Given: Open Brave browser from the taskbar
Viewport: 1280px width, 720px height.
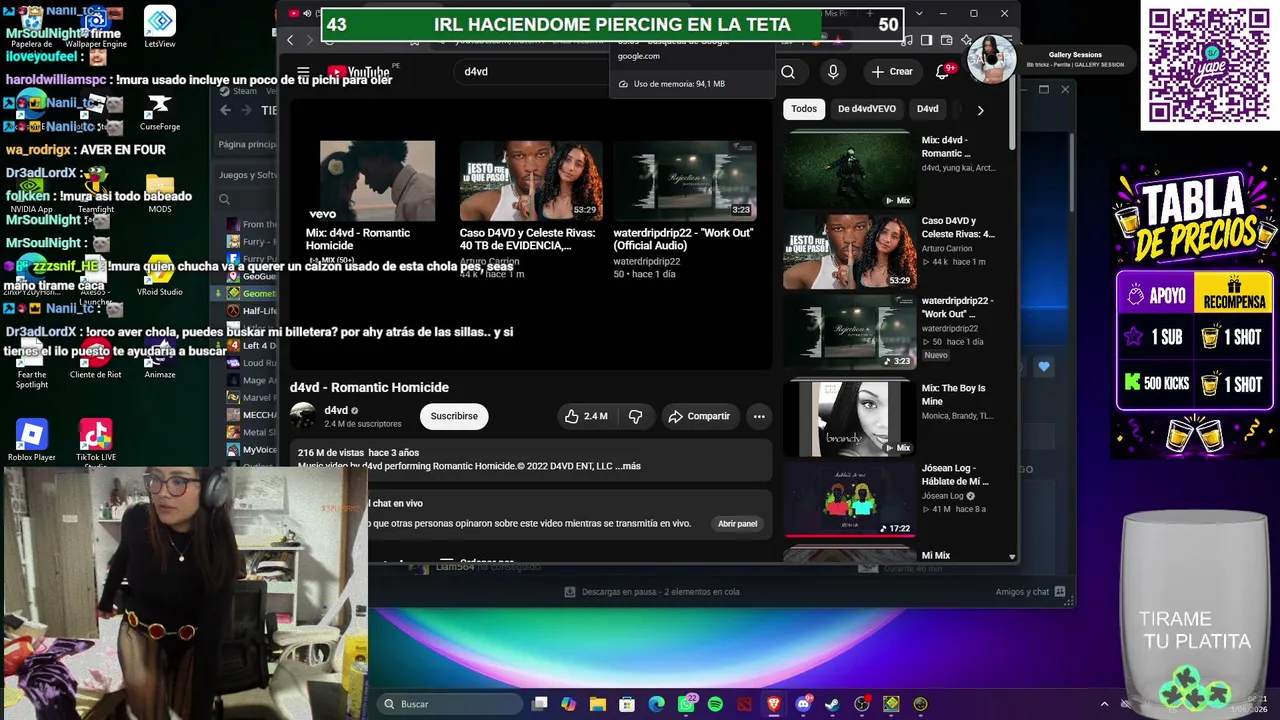Looking at the screenshot, I should (x=774, y=704).
